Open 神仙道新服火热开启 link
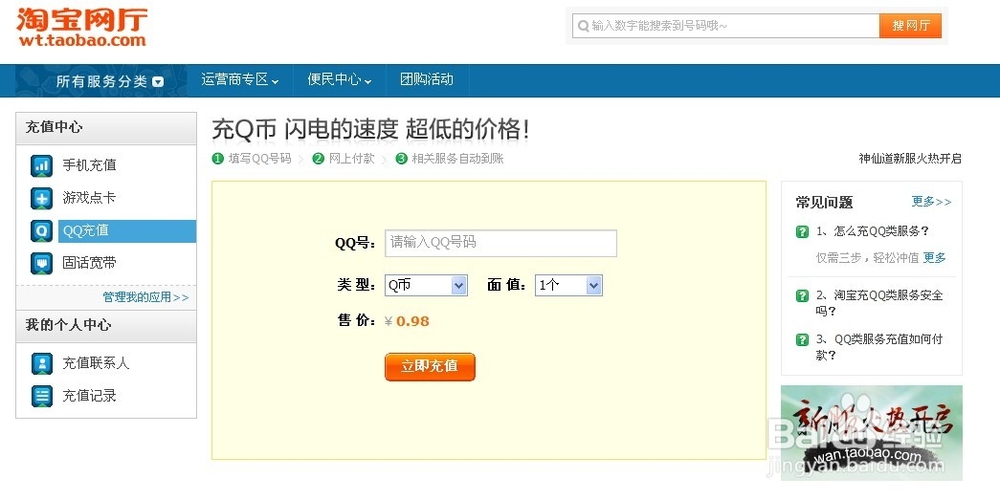Viewport: 1000px width, 500px height. click(910, 159)
